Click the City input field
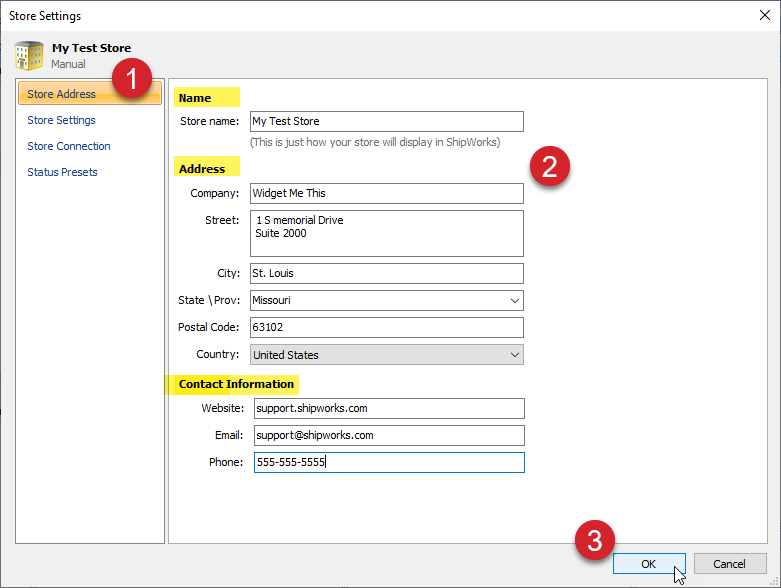781x588 pixels. point(387,273)
